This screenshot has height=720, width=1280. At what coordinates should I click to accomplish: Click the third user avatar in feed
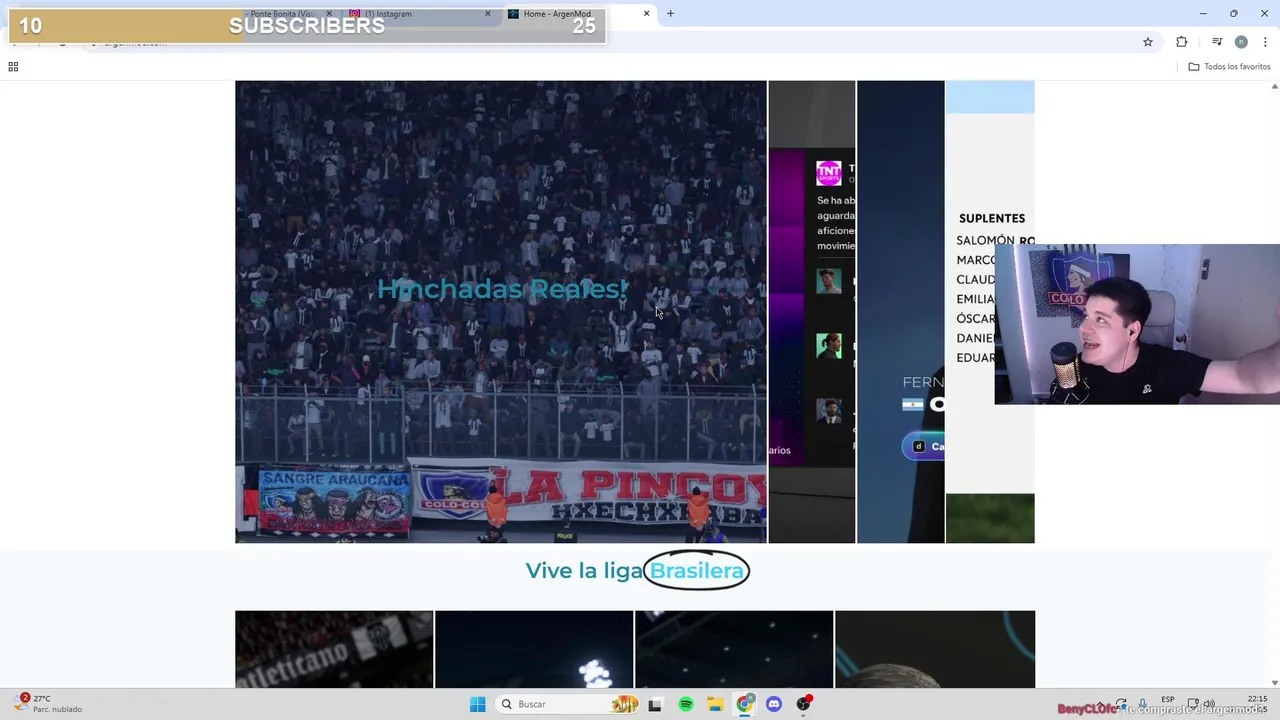coord(828,411)
